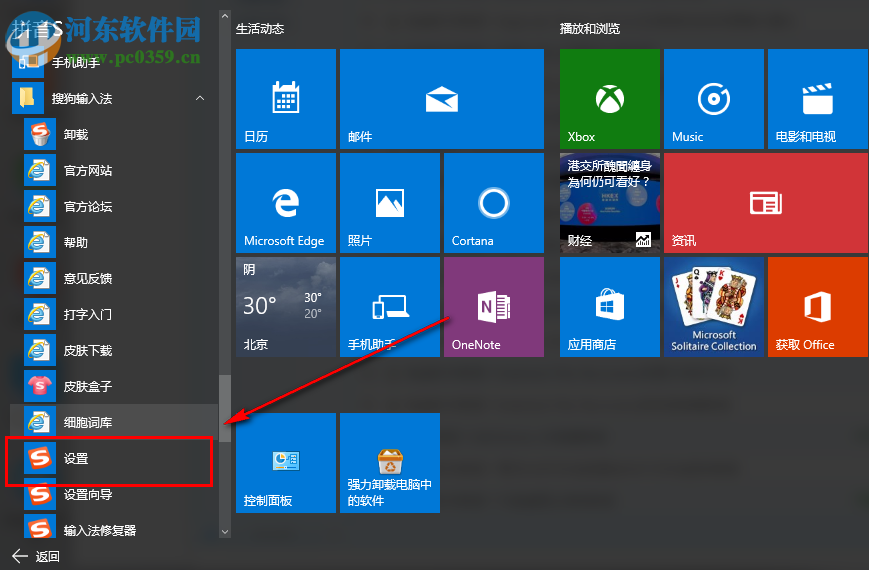
Task: Open the 北京 weather tile
Action: [x=286, y=307]
